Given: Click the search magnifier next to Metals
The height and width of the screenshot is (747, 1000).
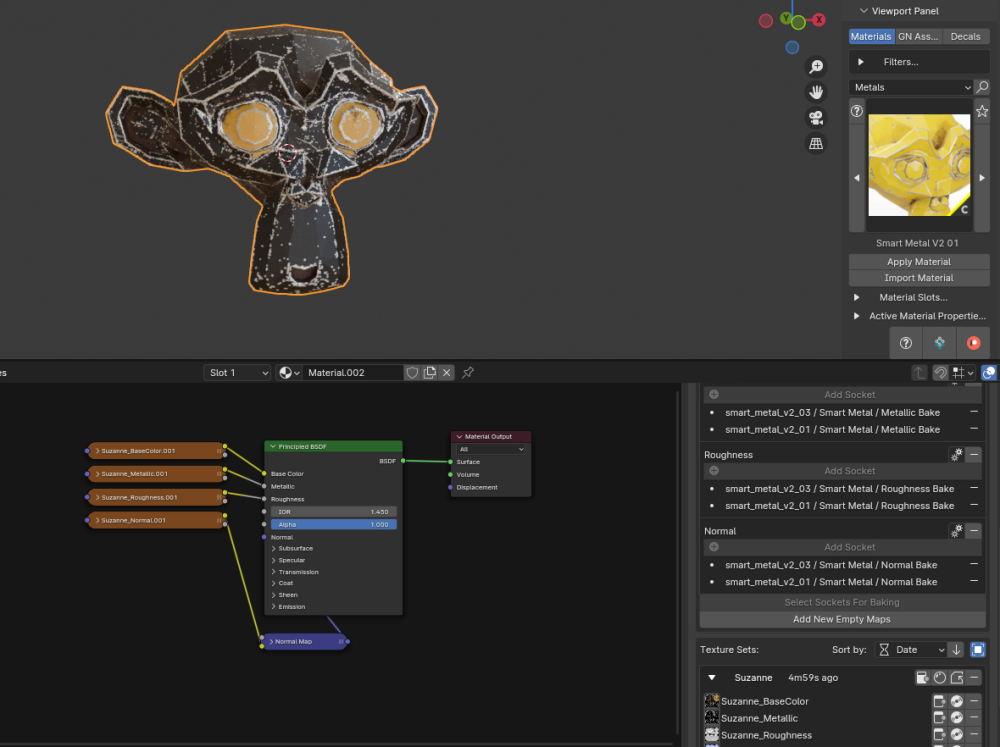Looking at the screenshot, I should (x=982, y=87).
